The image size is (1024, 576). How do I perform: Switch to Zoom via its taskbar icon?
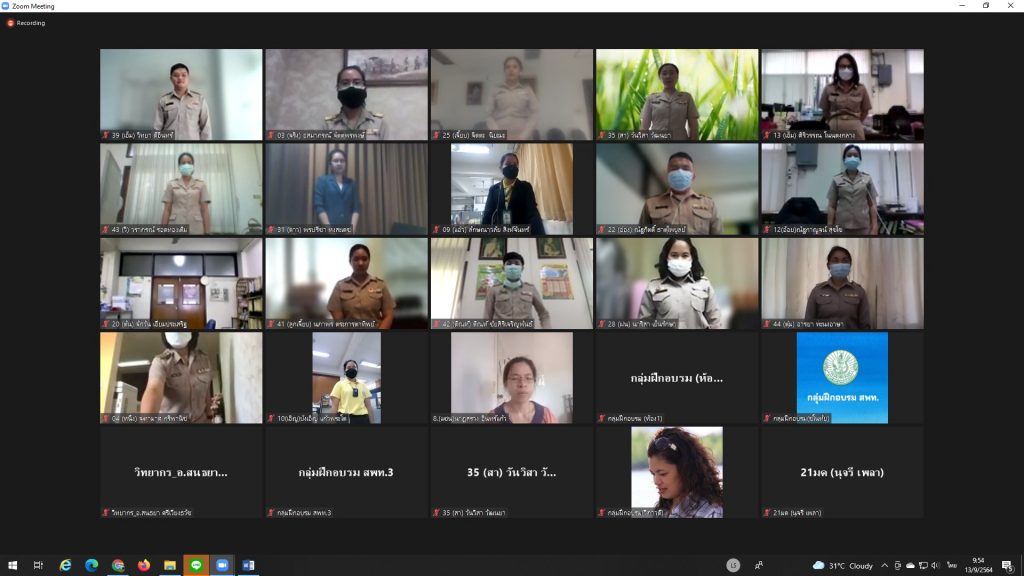click(222, 565)
